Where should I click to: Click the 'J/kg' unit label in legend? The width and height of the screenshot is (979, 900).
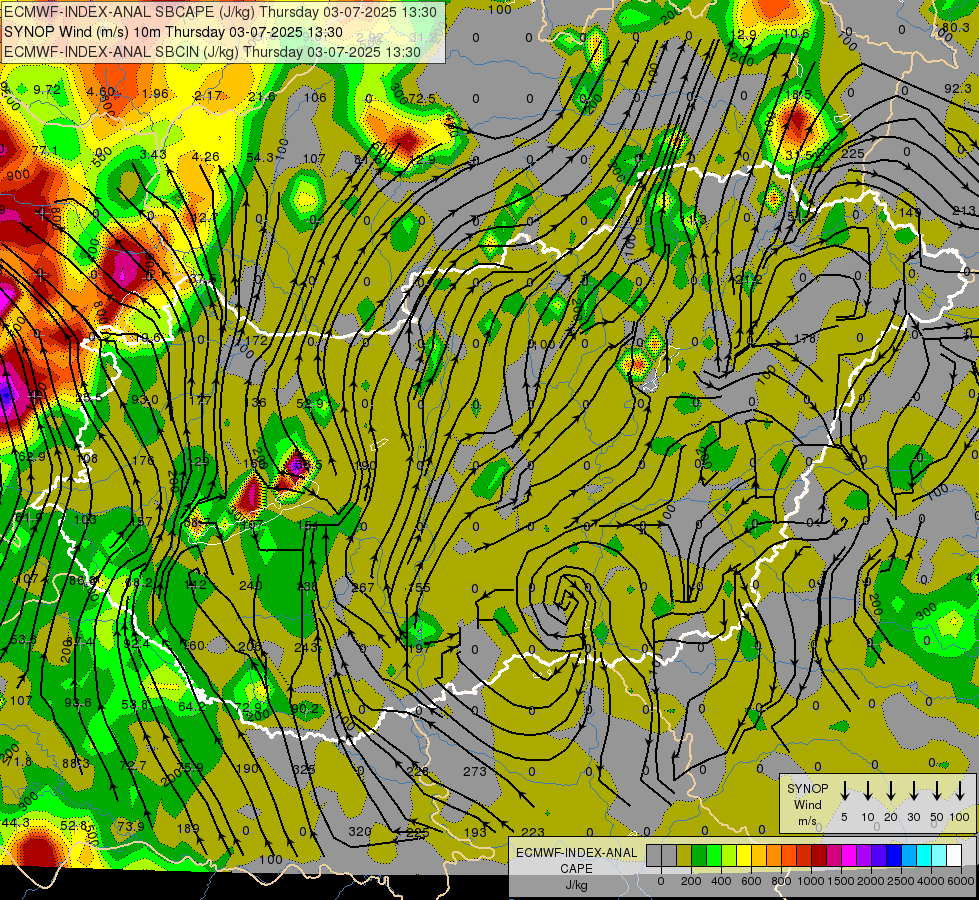coord(576,885)
